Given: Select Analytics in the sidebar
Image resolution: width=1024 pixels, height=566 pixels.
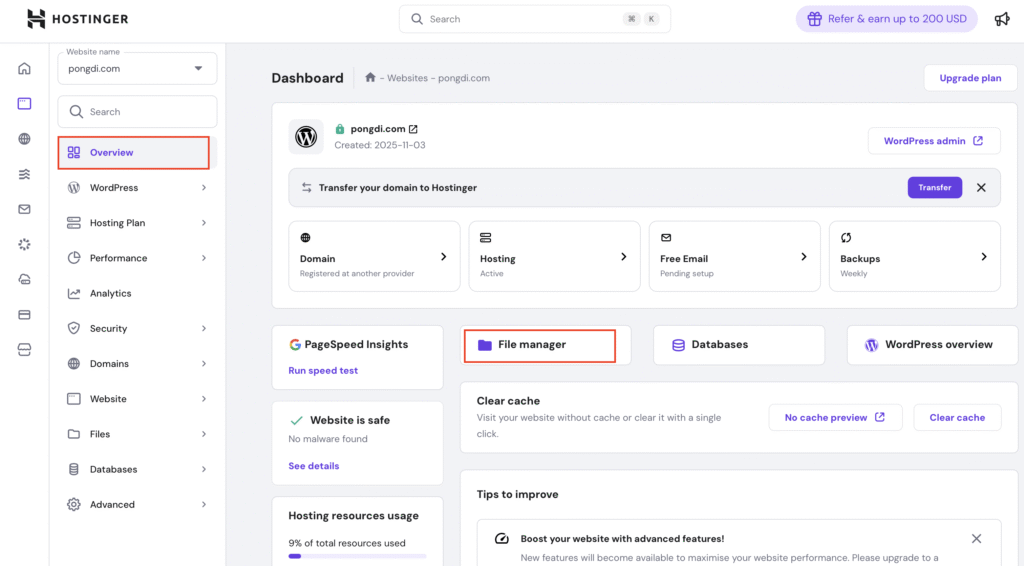Looking at the screenshot, I should [x=110, y=293].
